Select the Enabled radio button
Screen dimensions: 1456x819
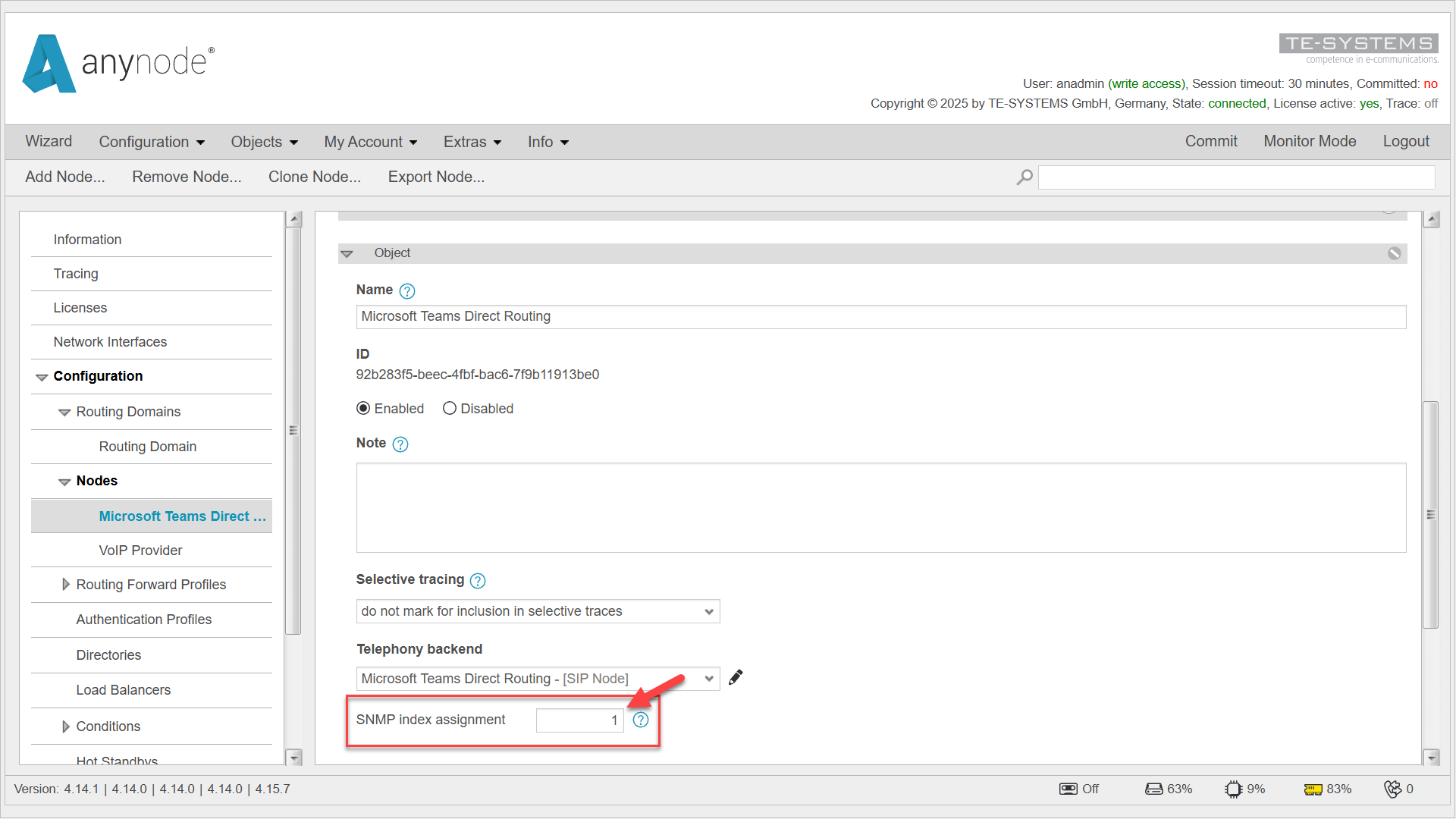coord(363,408)
